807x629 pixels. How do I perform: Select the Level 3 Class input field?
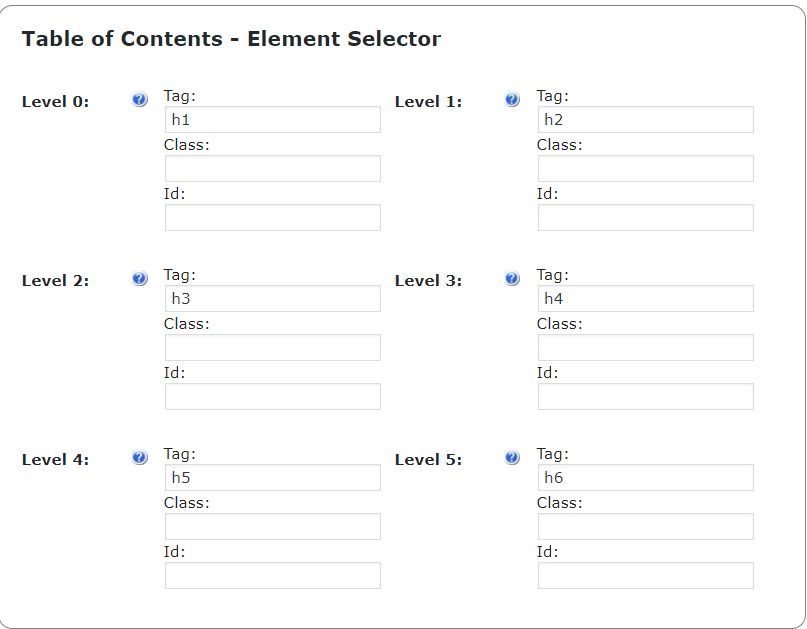point(645,348)
